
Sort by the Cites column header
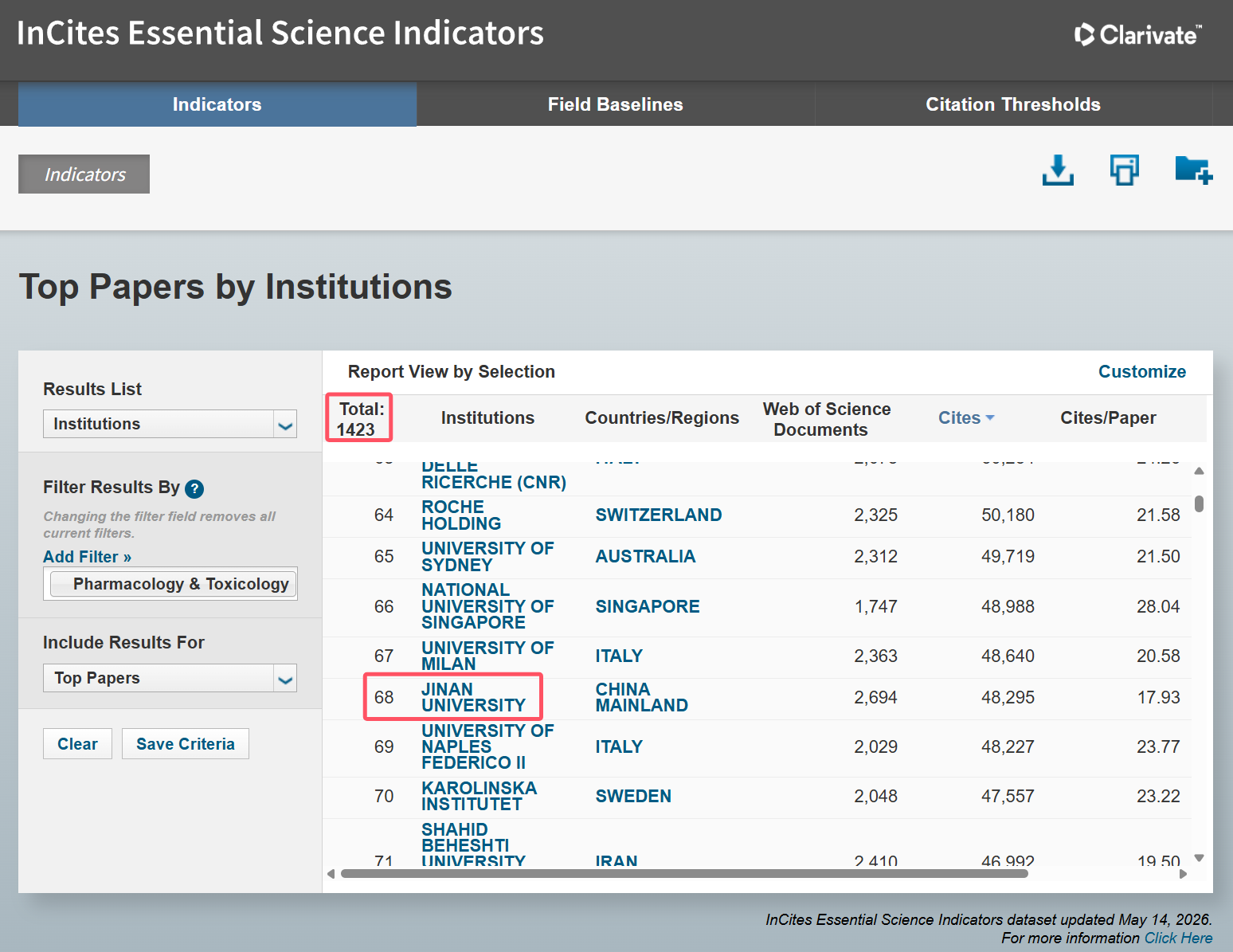coord(966,417)
